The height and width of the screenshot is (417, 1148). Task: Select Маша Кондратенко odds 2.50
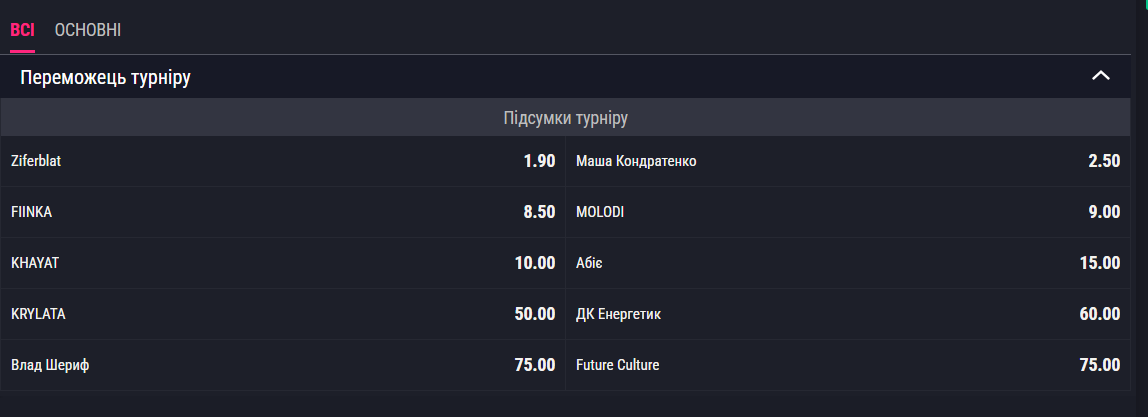tap(848, 161)
